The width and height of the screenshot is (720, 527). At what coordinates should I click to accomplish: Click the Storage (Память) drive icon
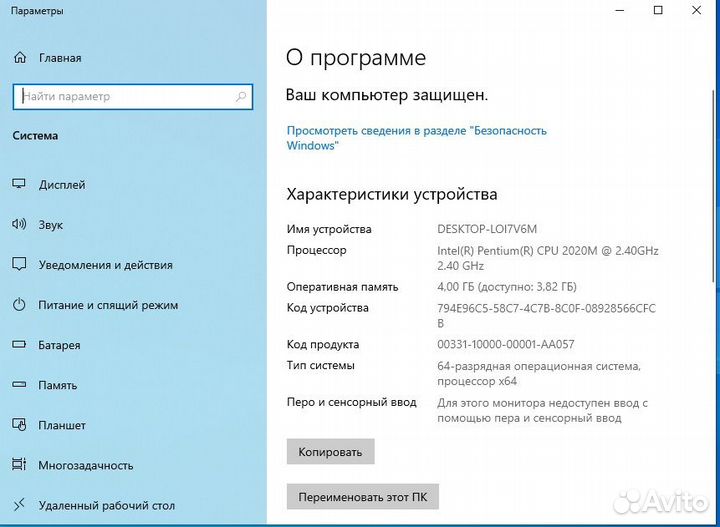click(x=19, y=385)
